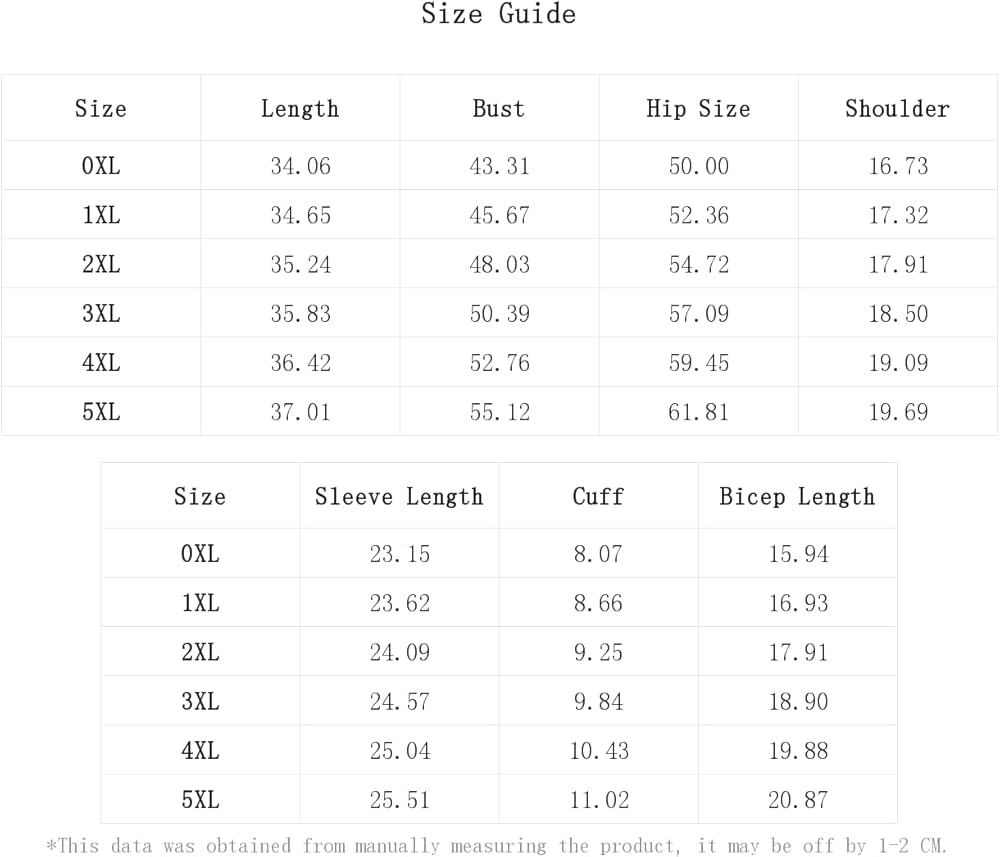The width and height of the screenshot is (1000, 857).
Task: Select the 3XL bust value 50.39
Action: tap(499, 314)
